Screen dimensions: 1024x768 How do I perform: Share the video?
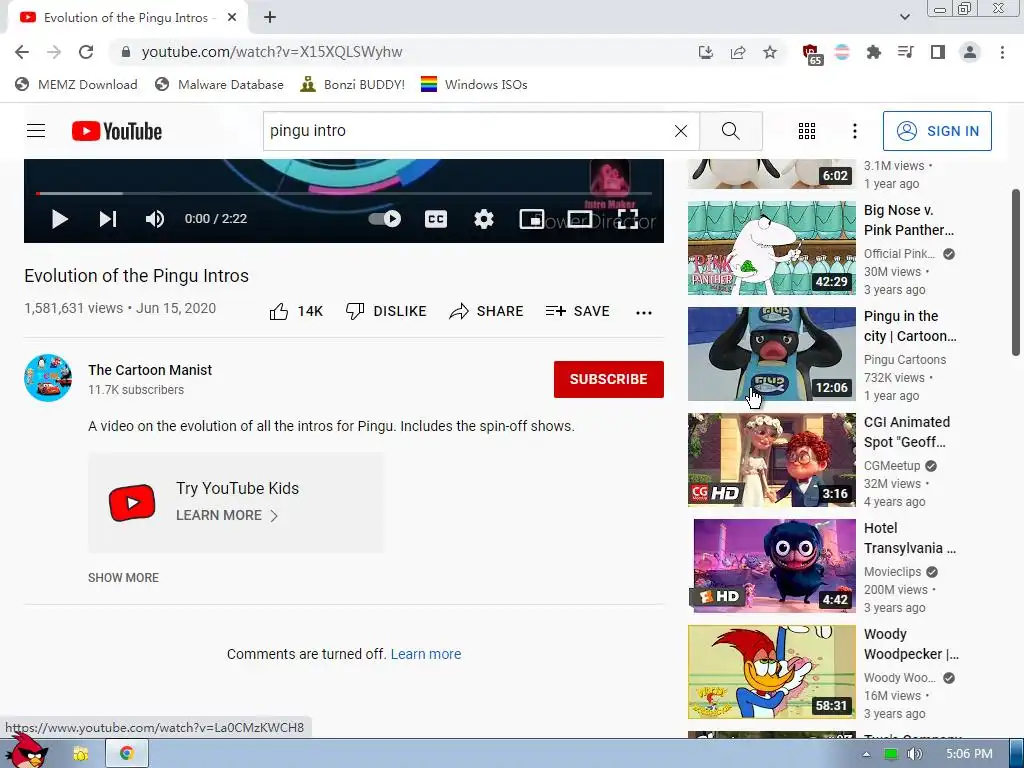(486, 312)
